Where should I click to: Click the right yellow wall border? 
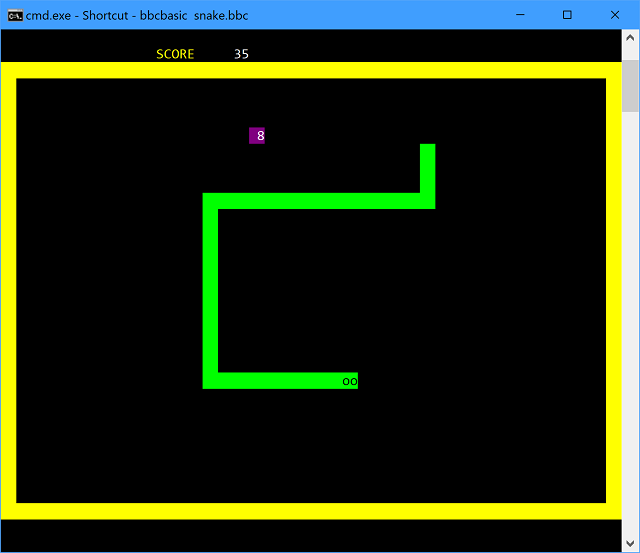pyautogui.click(x=613, y=290)
